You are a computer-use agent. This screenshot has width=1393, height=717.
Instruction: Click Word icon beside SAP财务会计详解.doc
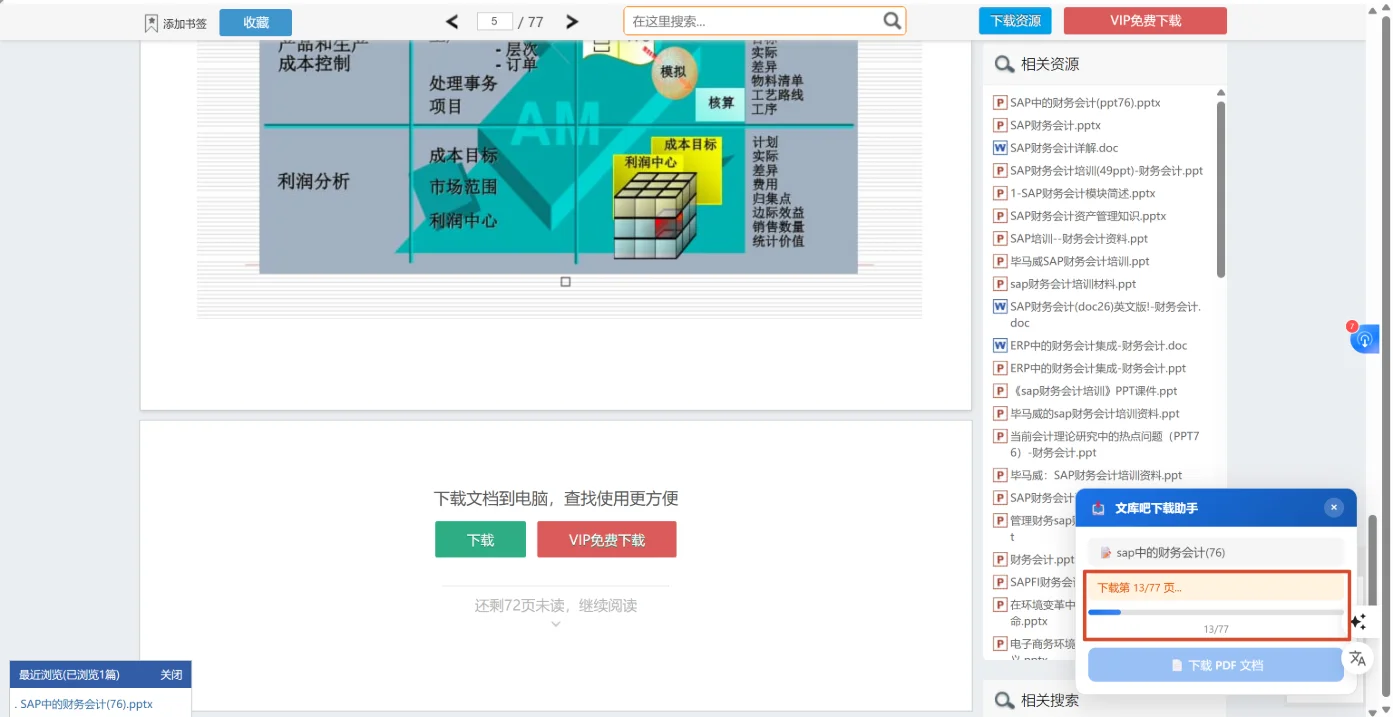tap(1000, 148)
